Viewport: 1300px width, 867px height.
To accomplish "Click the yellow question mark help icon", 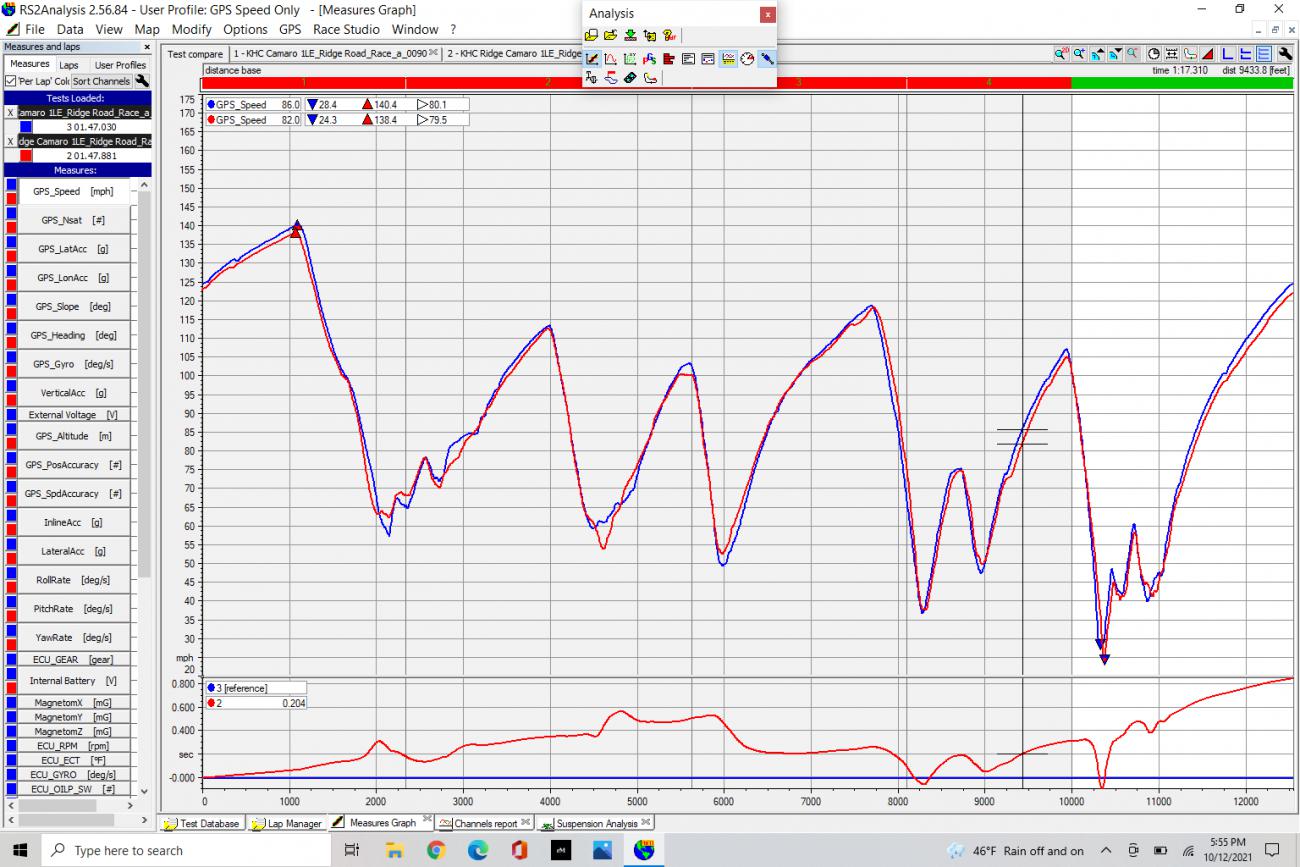I will [x=669, y=35].
